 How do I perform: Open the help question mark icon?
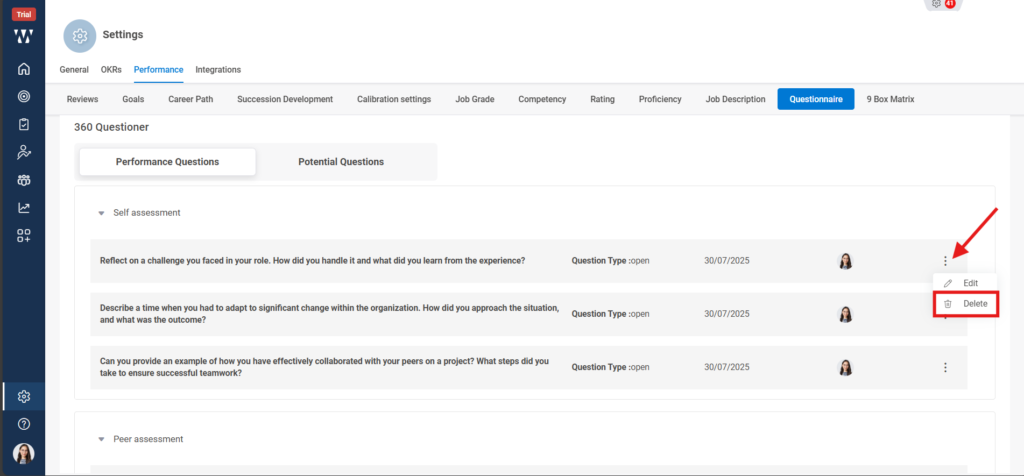24,424
